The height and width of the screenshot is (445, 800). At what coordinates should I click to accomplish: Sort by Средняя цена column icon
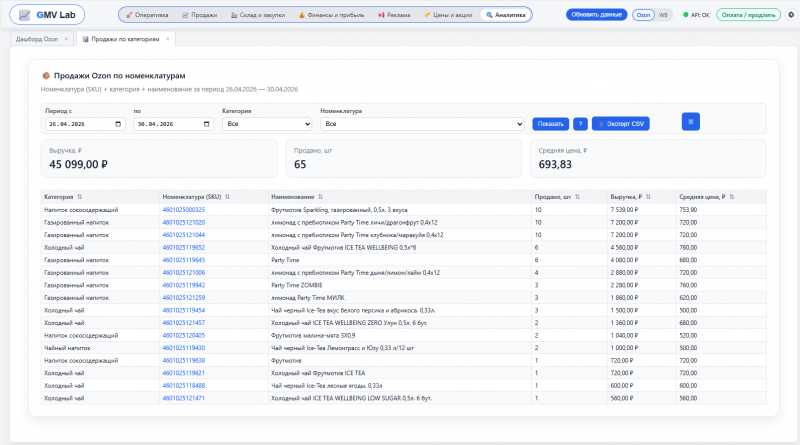(x=732, y=197)
